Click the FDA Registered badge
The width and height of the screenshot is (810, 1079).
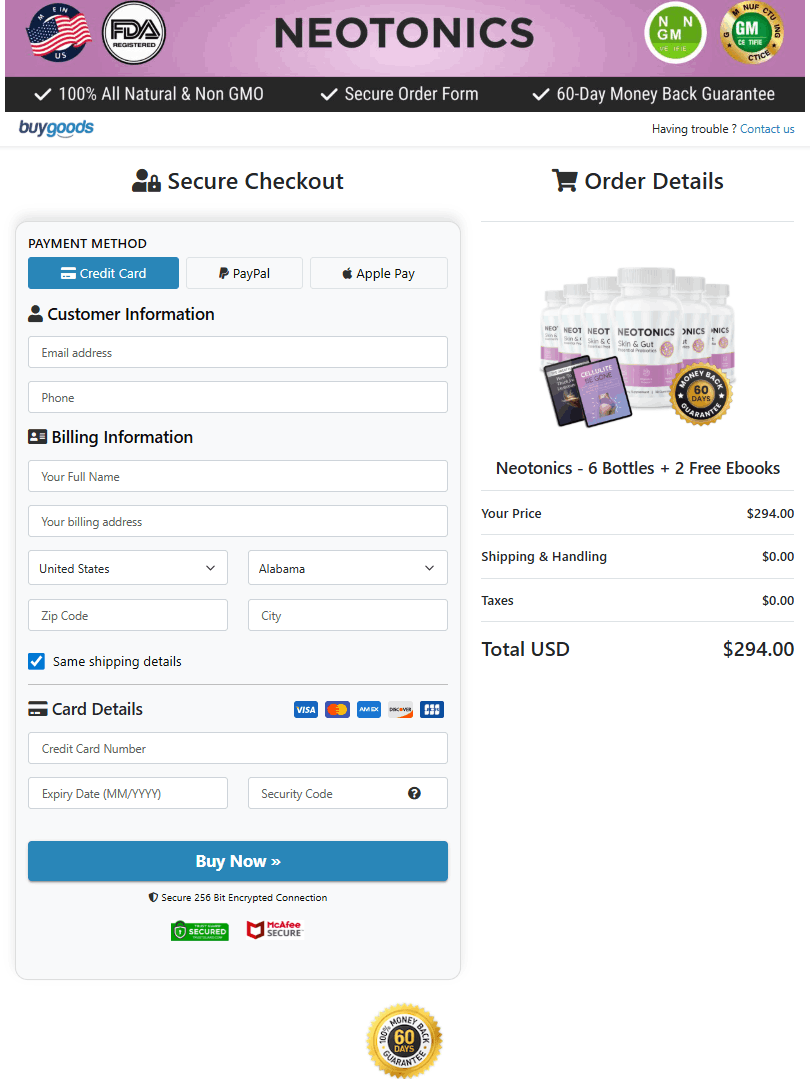coord(134,33)
